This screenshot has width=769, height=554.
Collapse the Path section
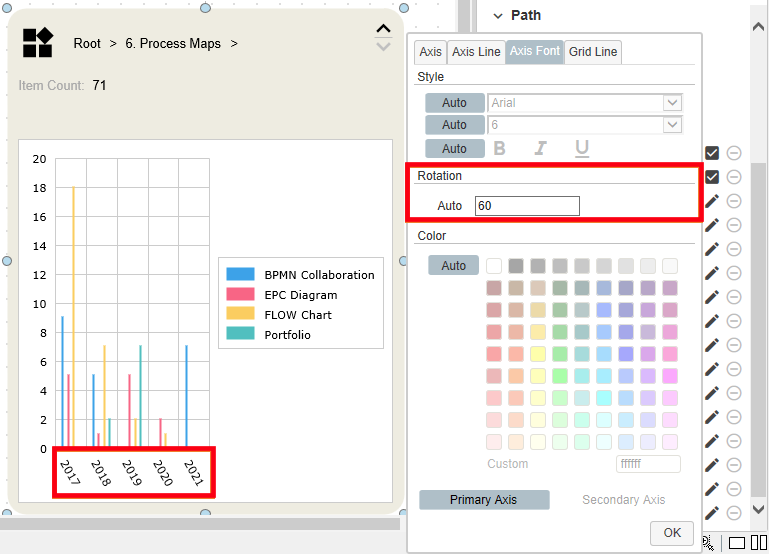pyautogui.click(x=498, y=15)
